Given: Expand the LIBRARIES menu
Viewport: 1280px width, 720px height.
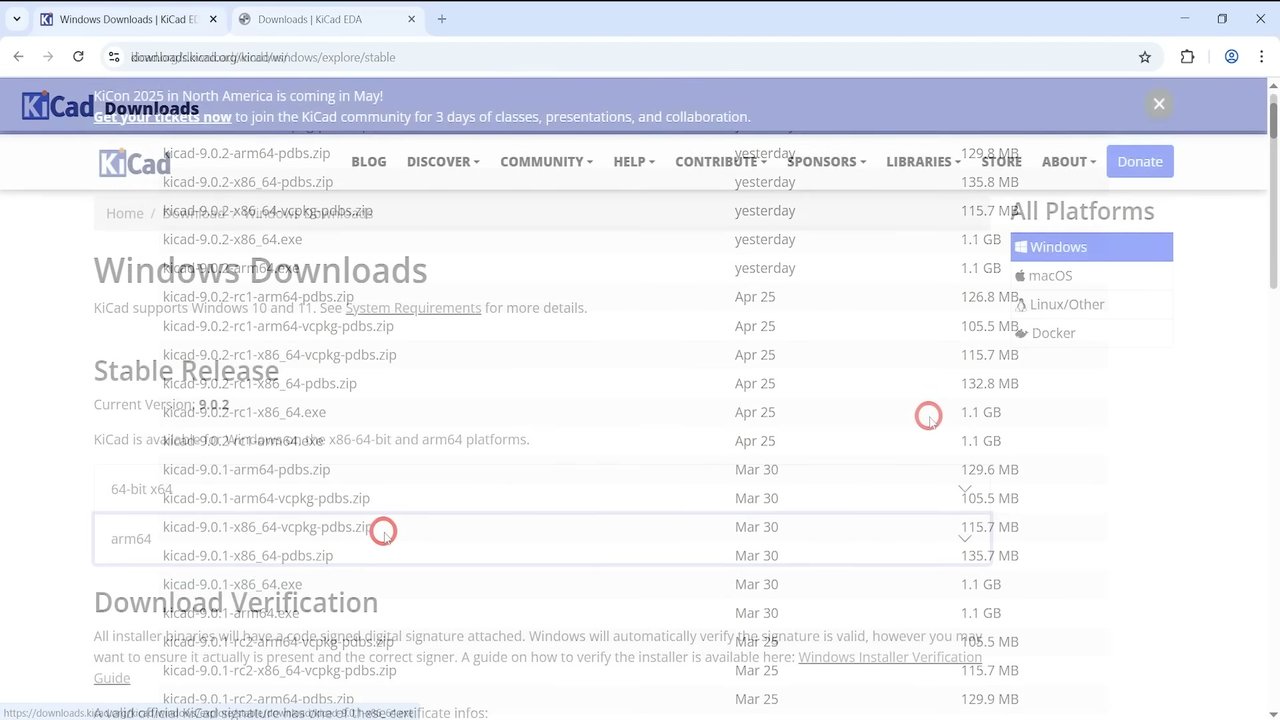Looking at the screenshot, I should click(923, 162).
